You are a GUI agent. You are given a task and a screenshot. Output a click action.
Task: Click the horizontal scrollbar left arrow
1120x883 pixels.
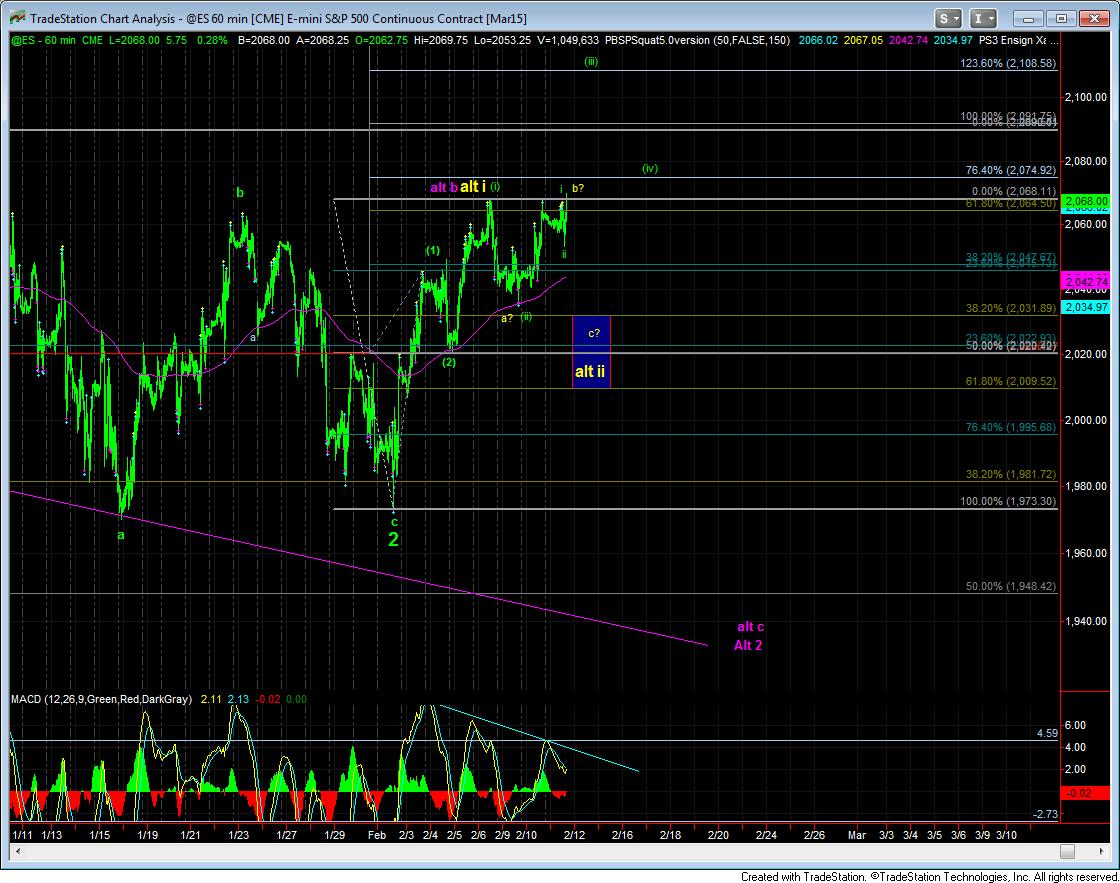click(18, 851)
